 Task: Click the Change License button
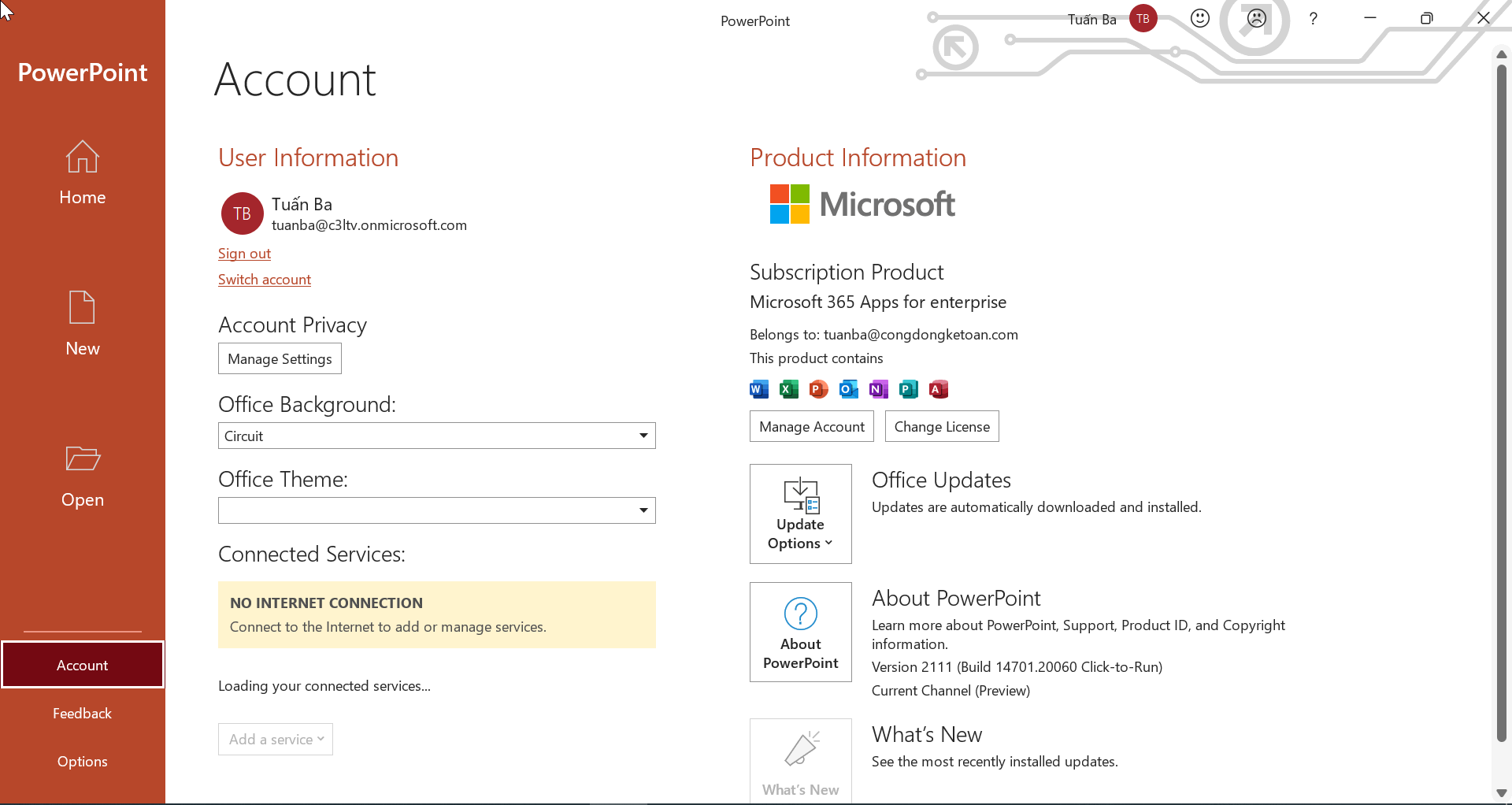pyautogui.click(x=942, y=426)
